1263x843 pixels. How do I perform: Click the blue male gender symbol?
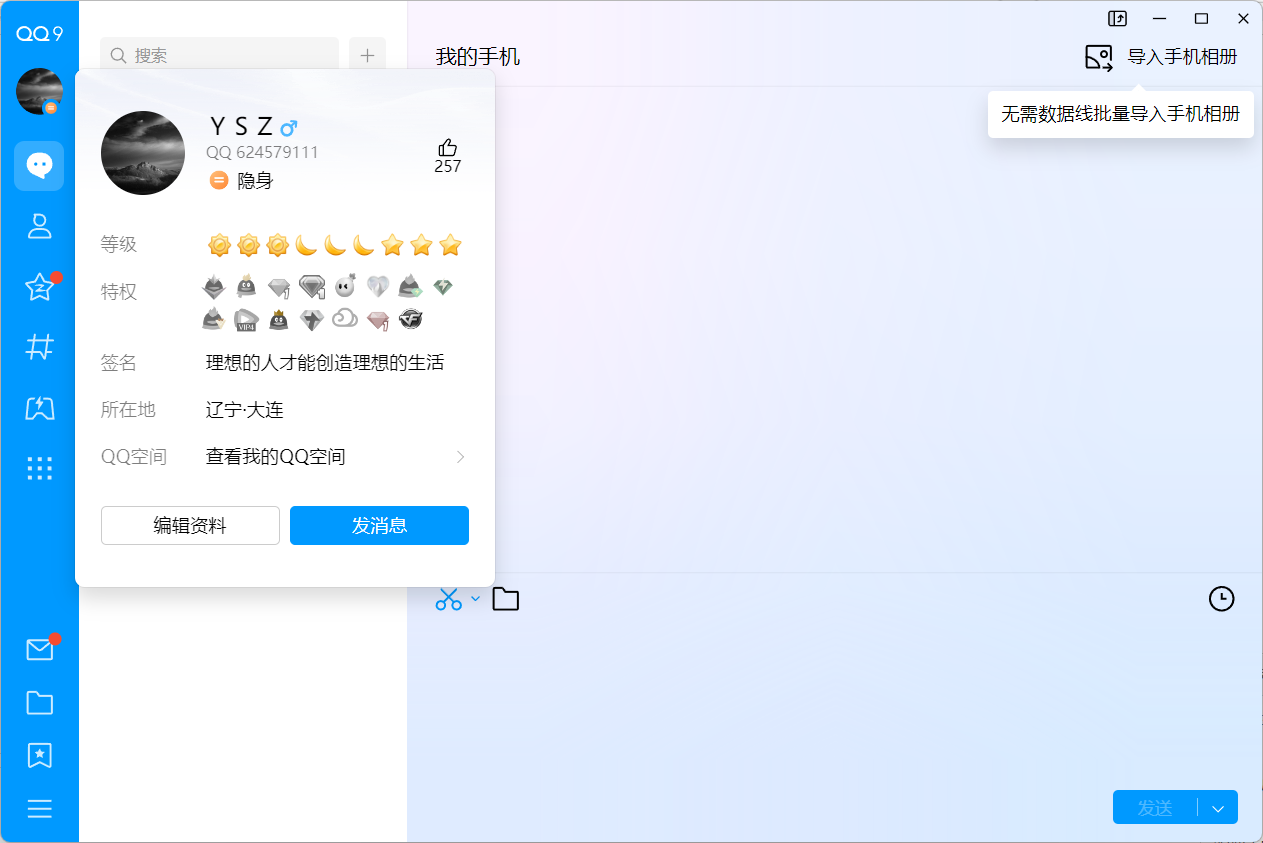288,128
